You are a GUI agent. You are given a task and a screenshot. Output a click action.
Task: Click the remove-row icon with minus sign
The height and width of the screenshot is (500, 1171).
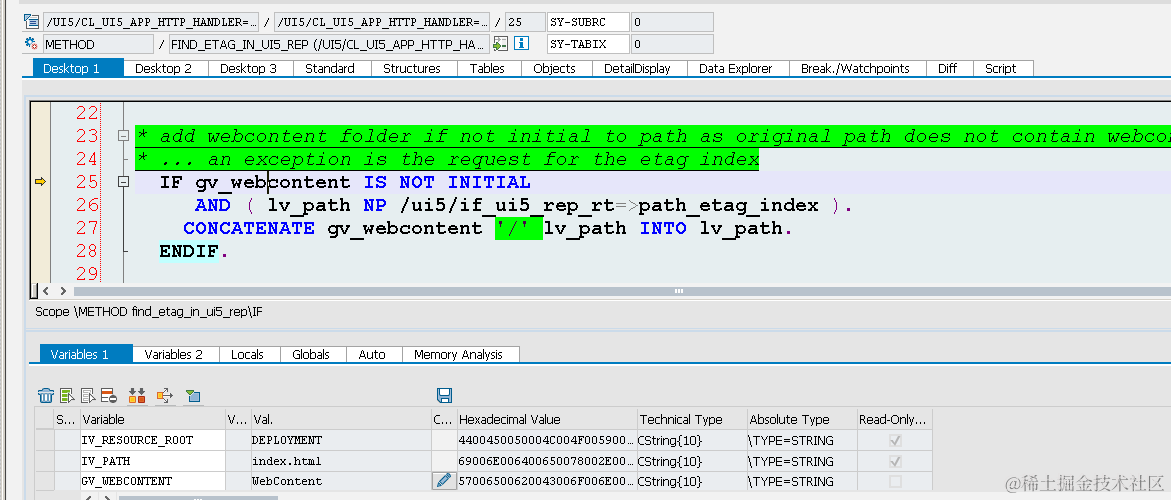point(108,396)
